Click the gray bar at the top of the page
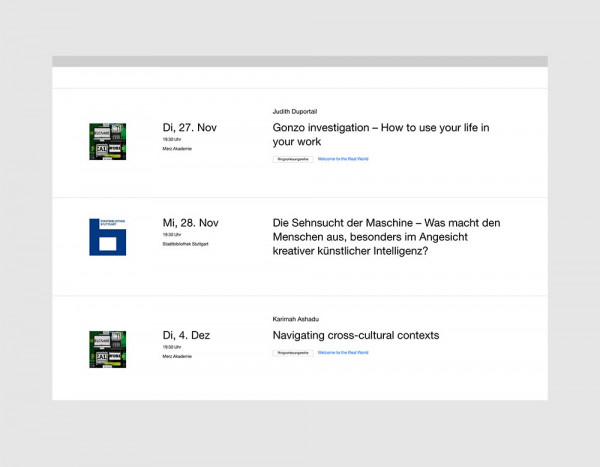The height and width of the screenshot is (467, 600). (x=300, y=61)
